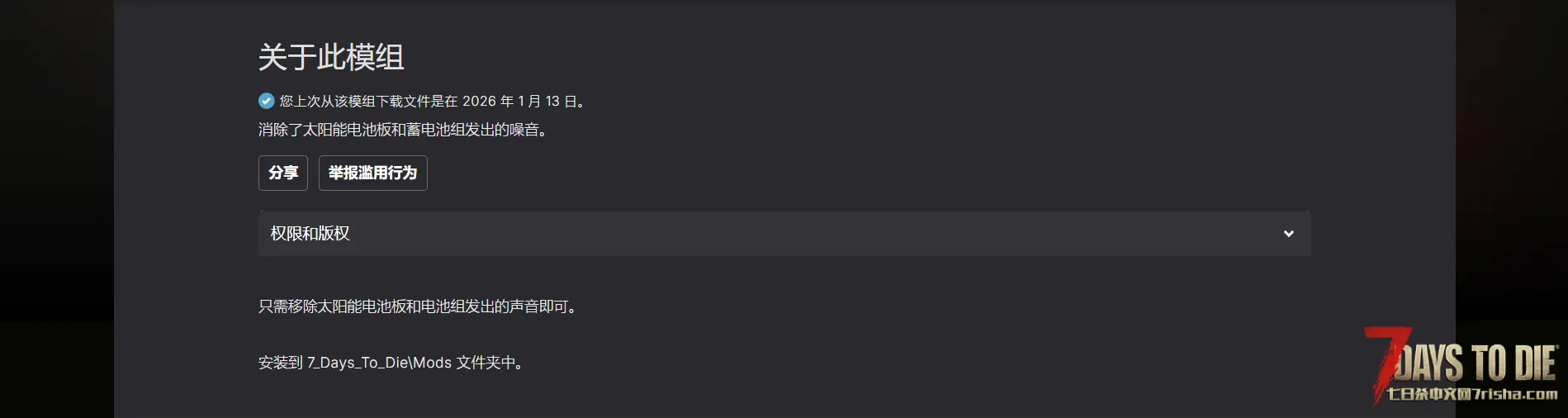Click the 分享 share button
The height and width of the screenshot is (418, 1568).
click(283, 173)
